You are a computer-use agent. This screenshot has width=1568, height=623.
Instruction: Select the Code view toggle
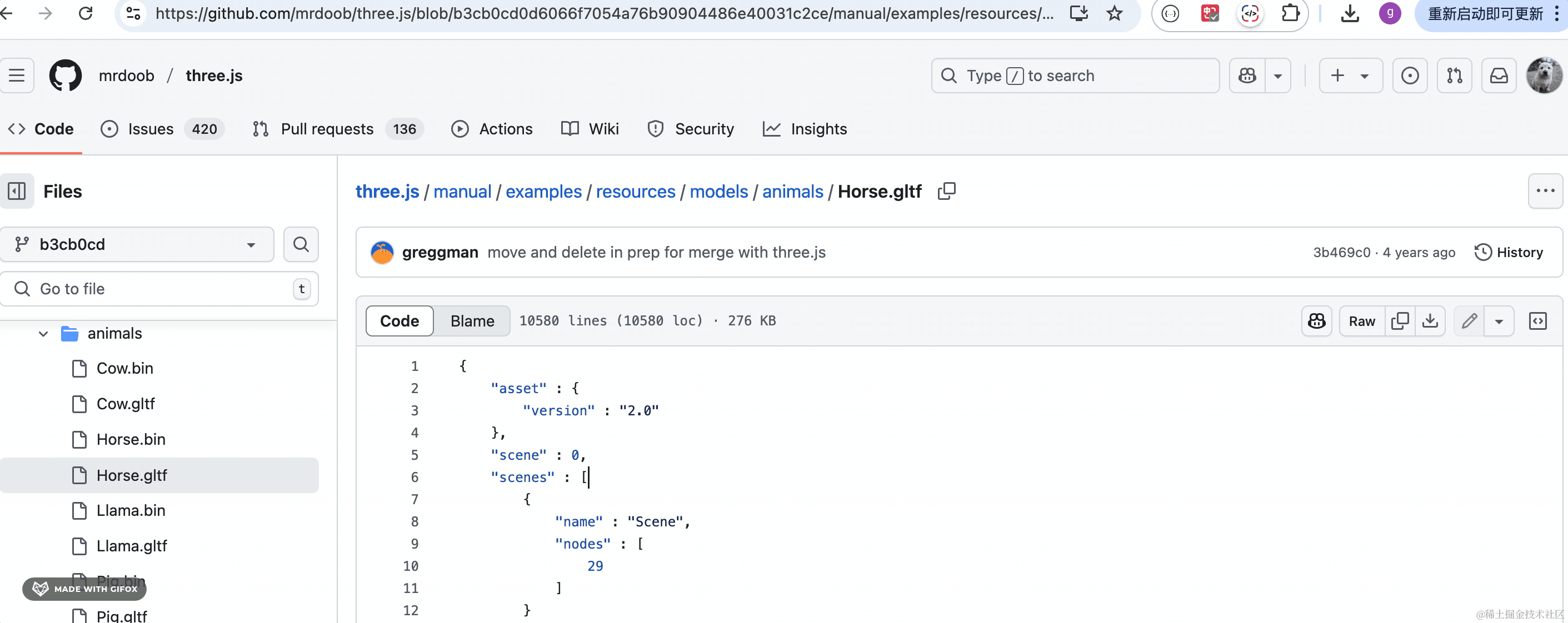[400, 320]
